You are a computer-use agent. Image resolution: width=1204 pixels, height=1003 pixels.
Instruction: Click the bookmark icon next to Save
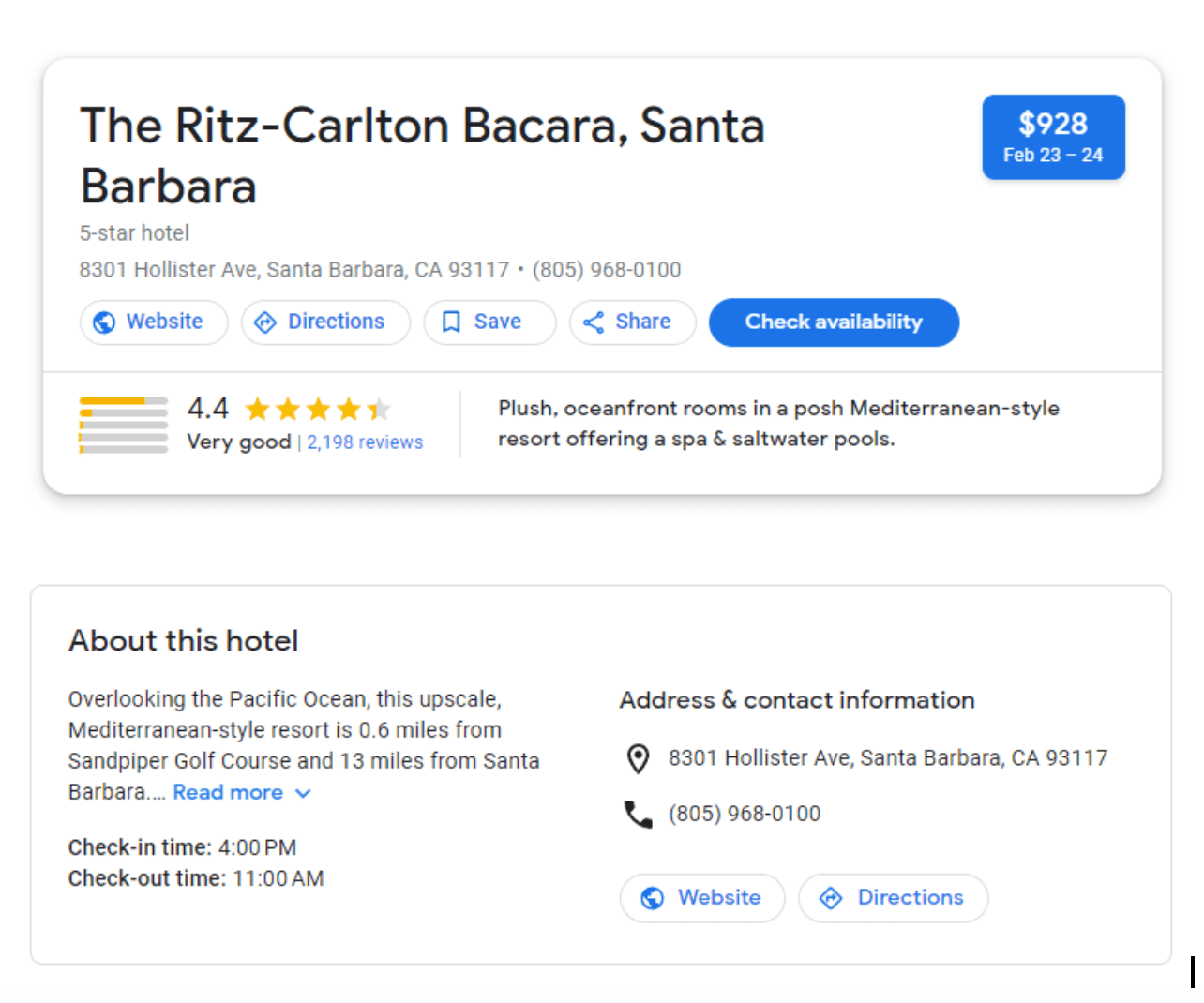[452, 322]
